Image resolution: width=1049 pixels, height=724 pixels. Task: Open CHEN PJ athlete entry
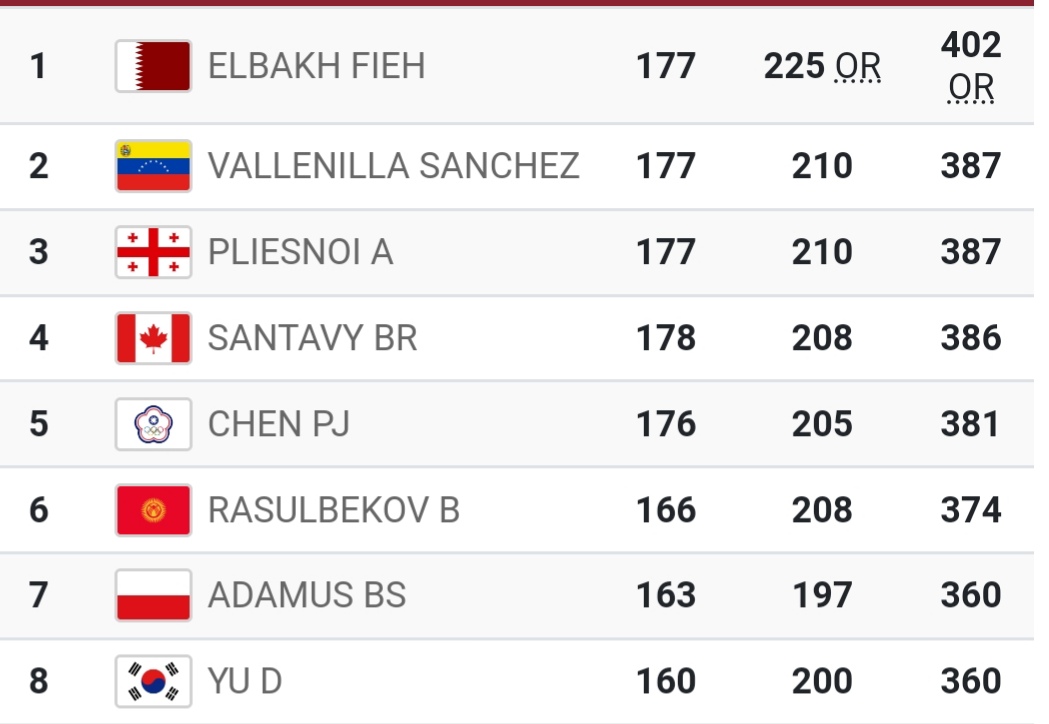click(278, 424)
